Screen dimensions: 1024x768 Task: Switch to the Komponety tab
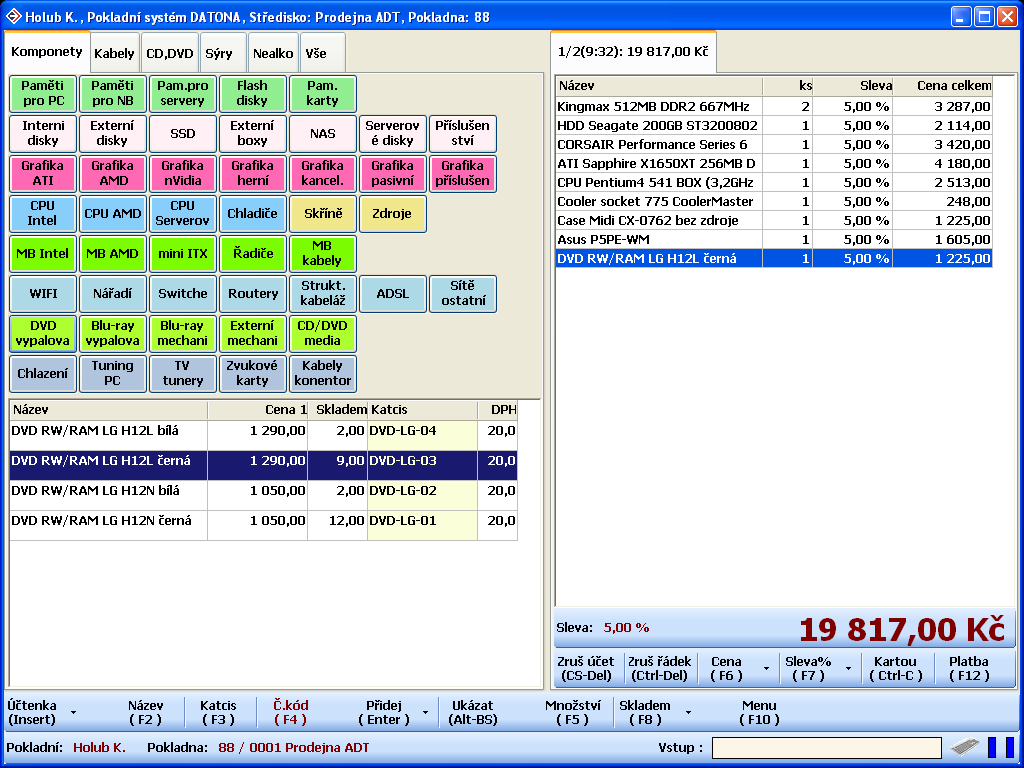pyautogui.click(x=47, y=52)
